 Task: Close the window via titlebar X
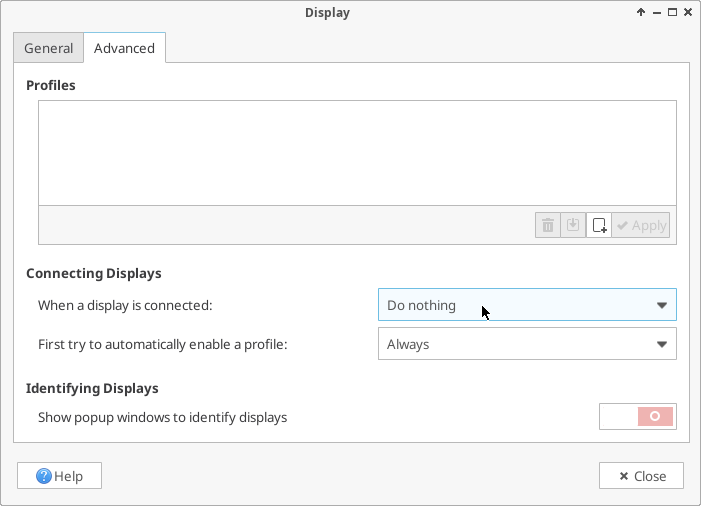(x=688, y=12)
